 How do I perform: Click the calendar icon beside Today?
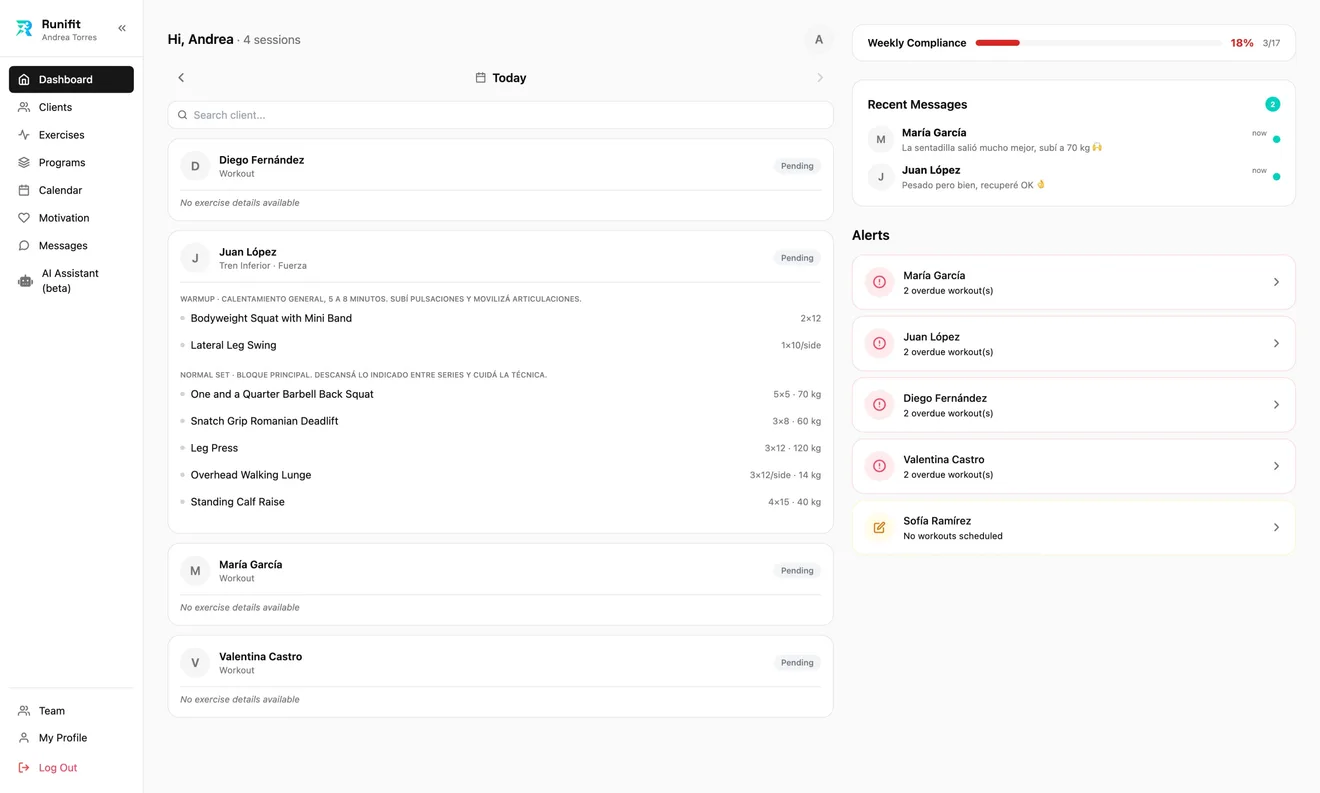[481, 78]
